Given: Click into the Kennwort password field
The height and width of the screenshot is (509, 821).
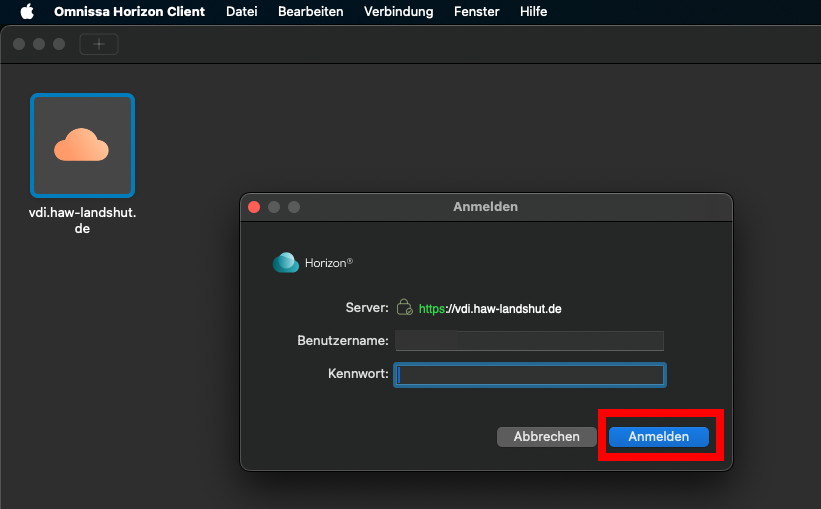Looking at the screenshot, I should 529,375.
